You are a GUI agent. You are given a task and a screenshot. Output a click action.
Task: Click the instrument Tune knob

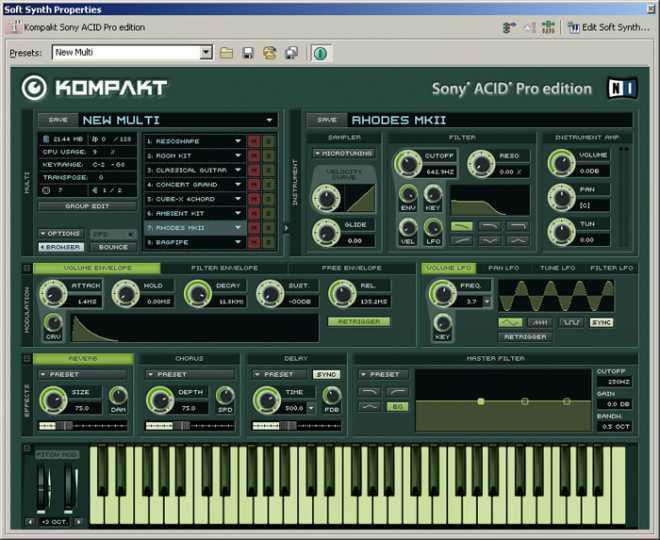click(x=561, y=232)
